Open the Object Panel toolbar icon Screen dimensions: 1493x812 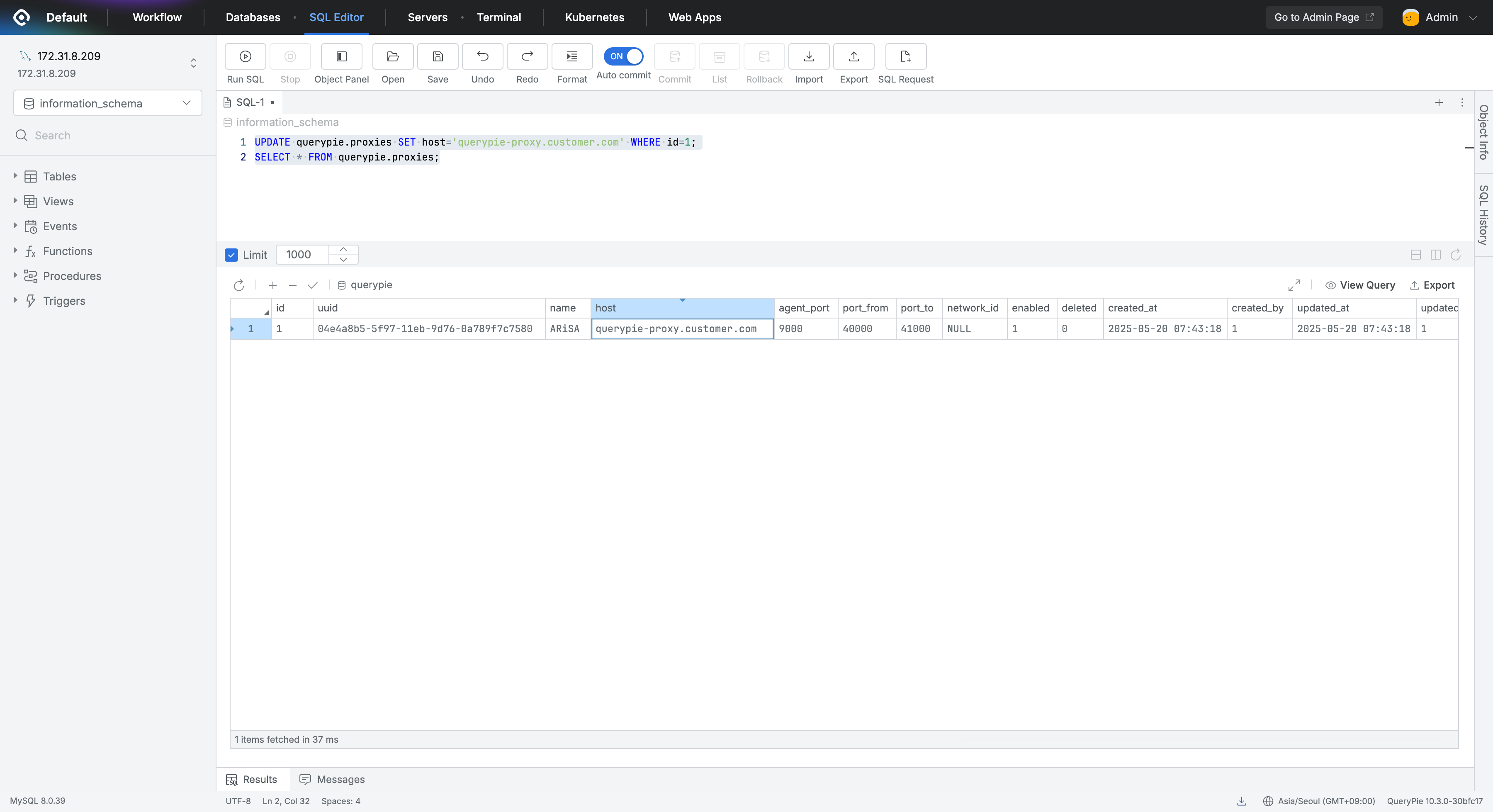(341, 56)
